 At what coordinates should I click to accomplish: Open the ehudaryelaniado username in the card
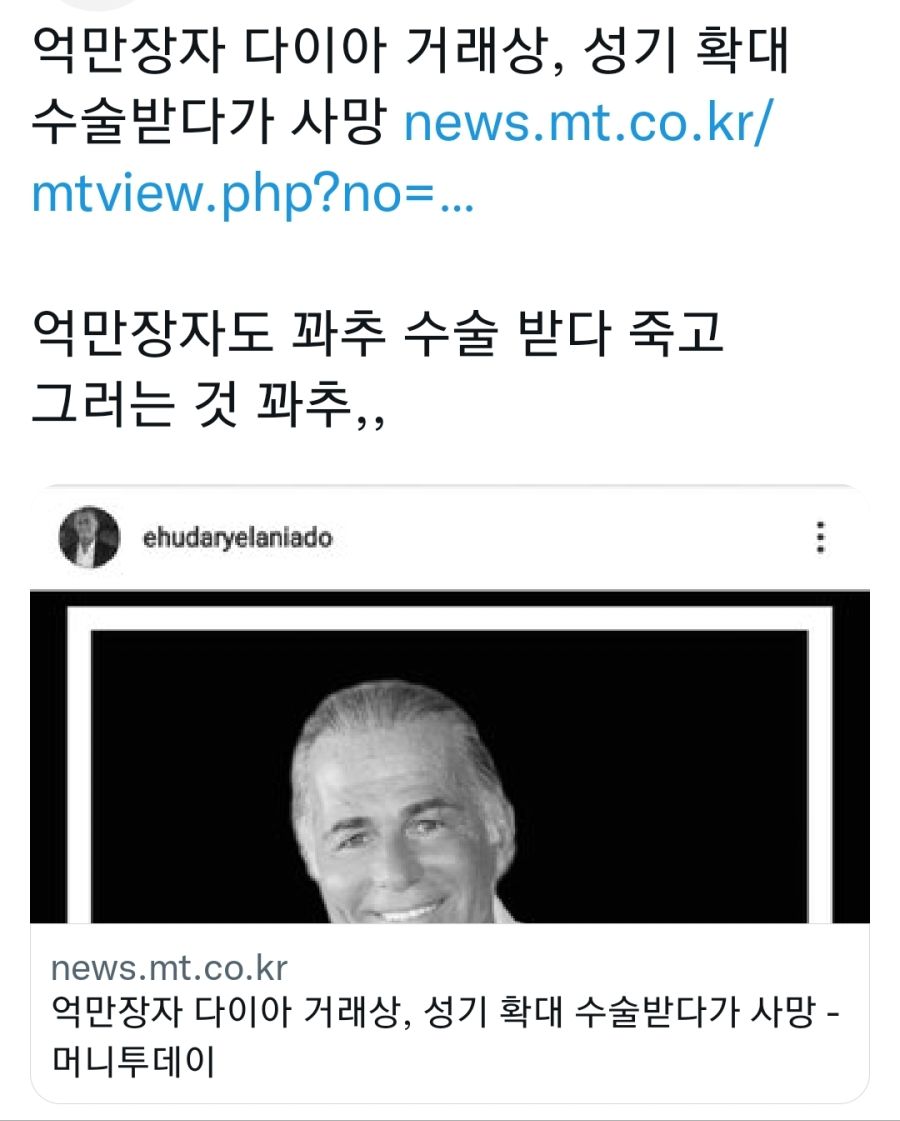(237, 538)
